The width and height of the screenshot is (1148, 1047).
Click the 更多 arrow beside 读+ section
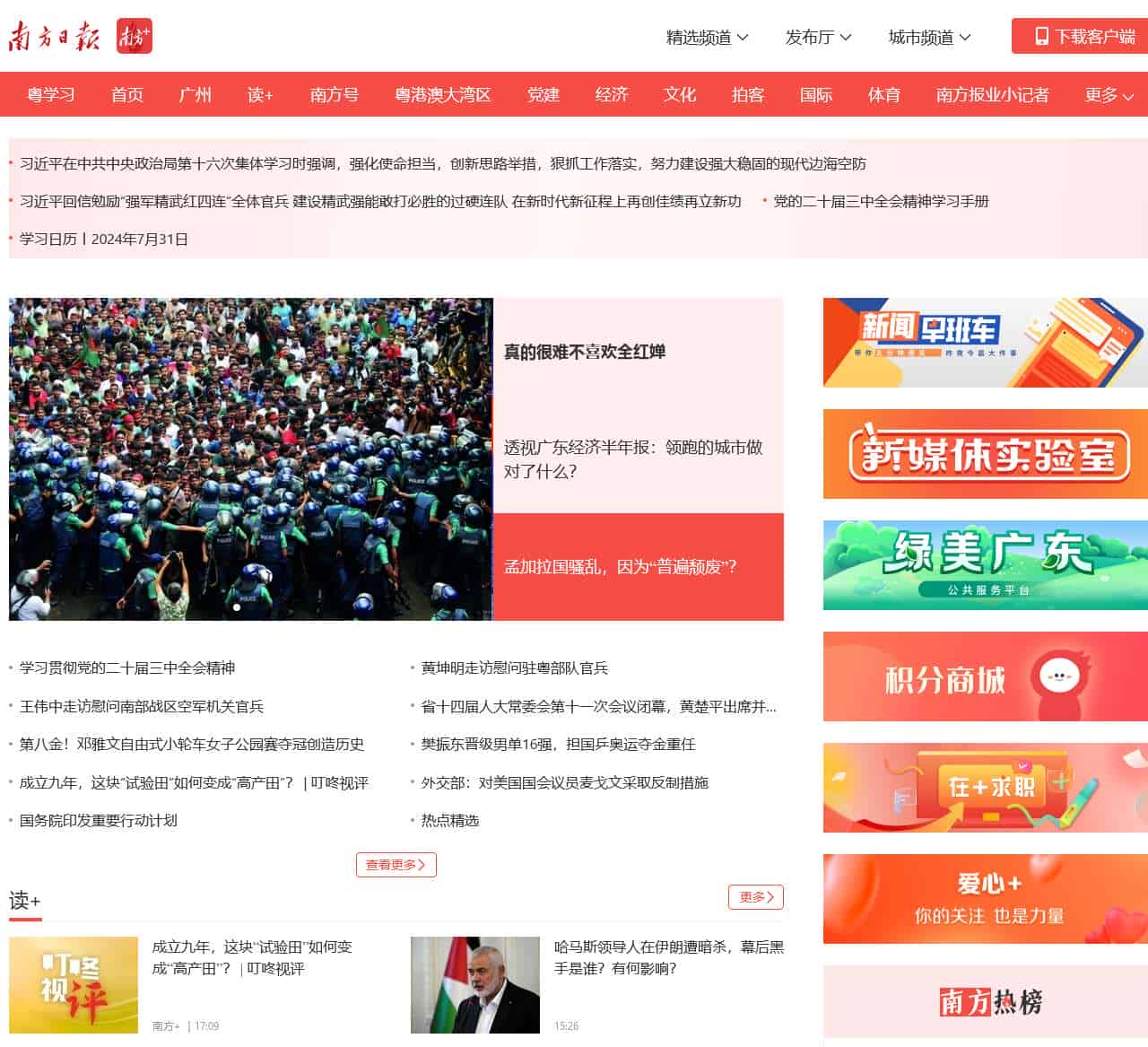[x=755, y=896]
